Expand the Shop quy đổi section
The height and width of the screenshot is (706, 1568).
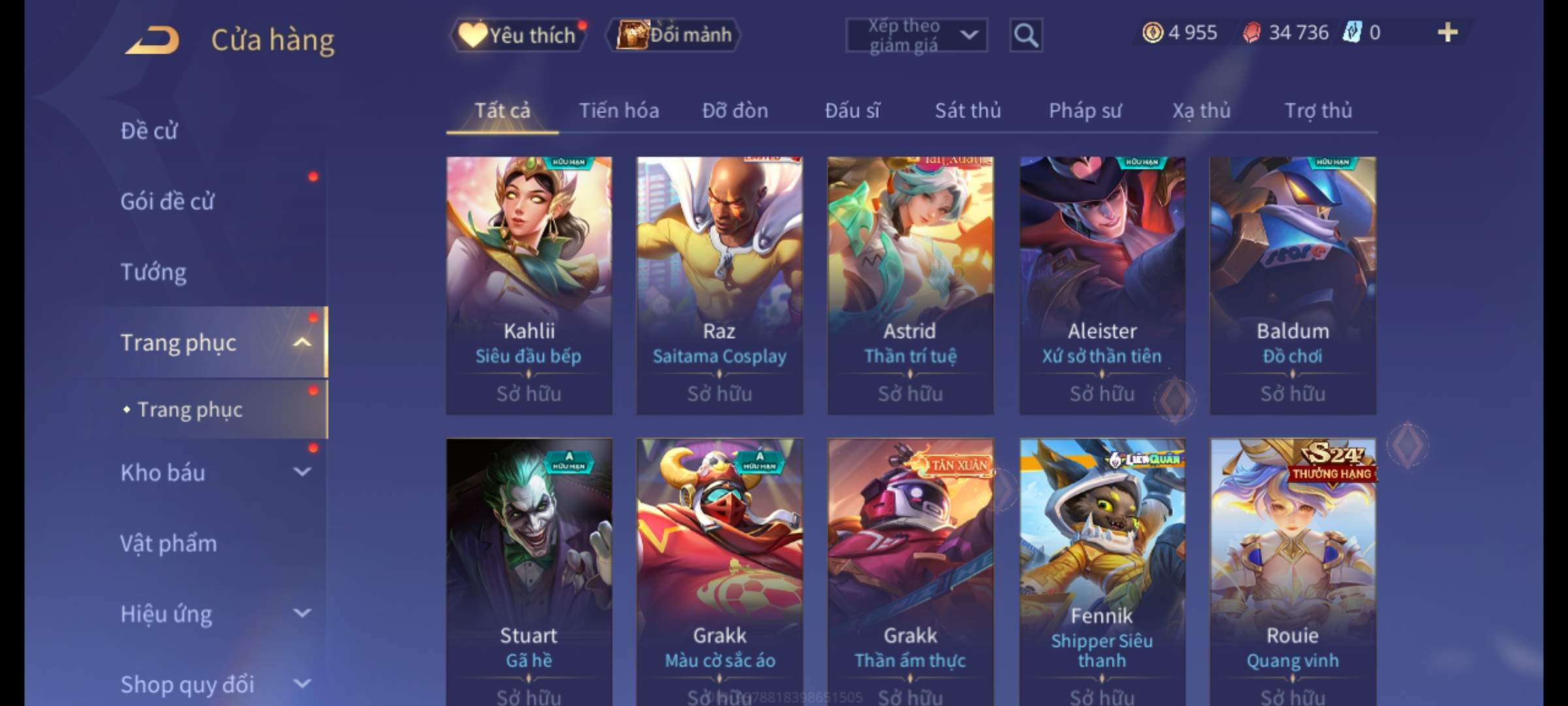pos(302,684)
